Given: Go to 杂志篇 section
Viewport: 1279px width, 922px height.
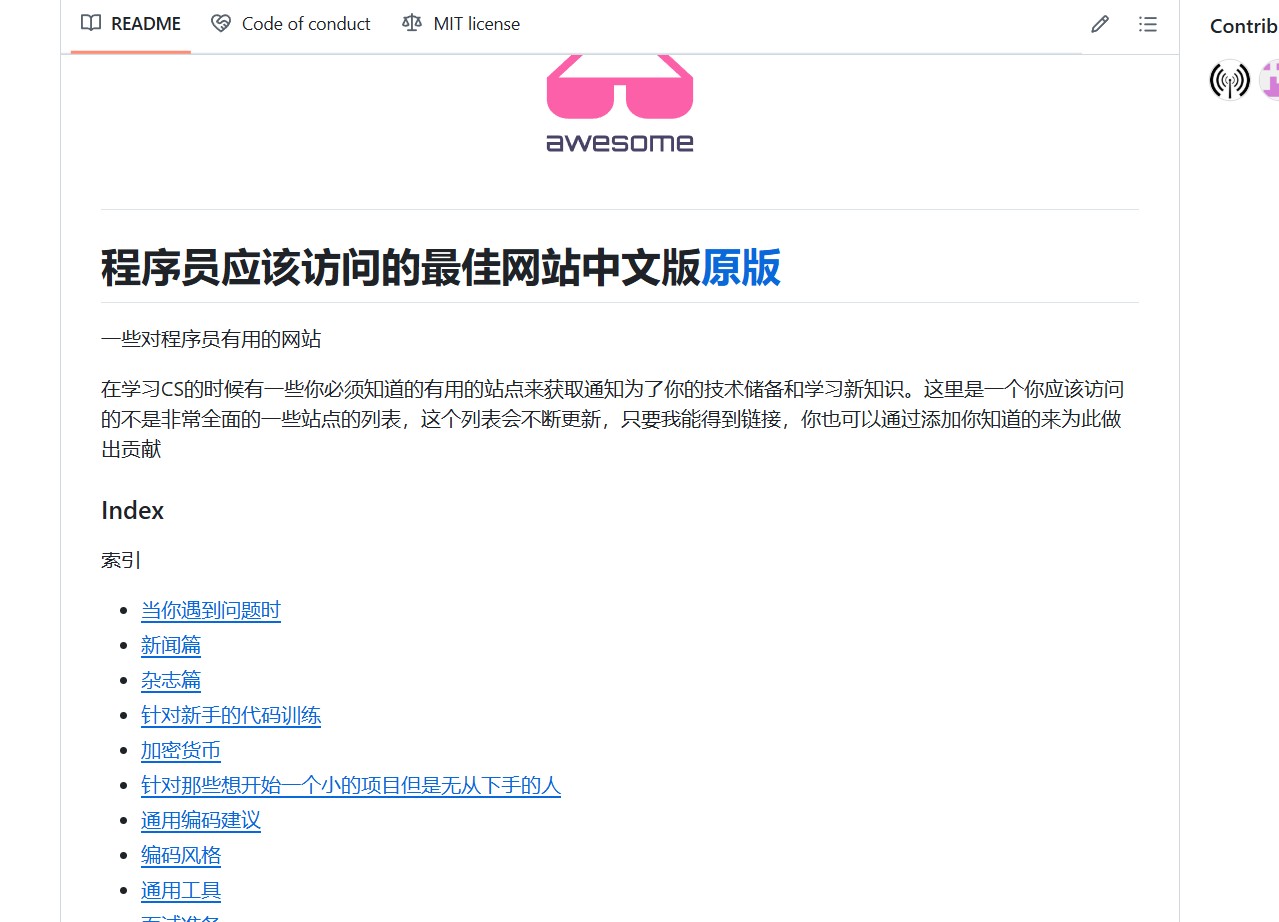Looking at the screenshot, I should tap(171, 681).
